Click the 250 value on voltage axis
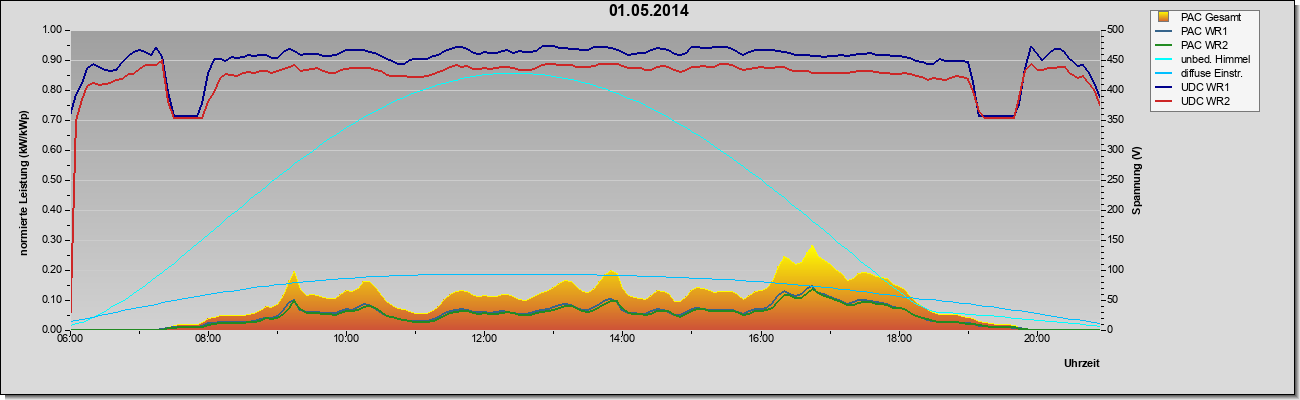The height and width of the screenshot is (400, 1300). pos(1113,180)
